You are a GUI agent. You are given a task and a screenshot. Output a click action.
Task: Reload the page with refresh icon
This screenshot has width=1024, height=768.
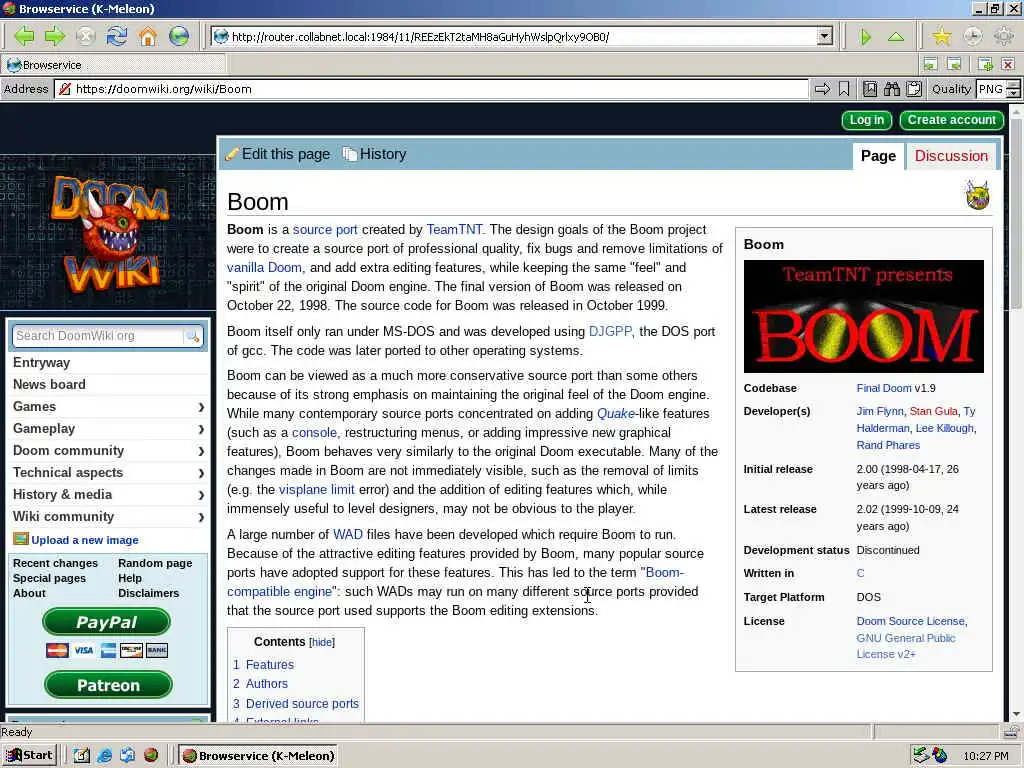(x=117, y=37)
